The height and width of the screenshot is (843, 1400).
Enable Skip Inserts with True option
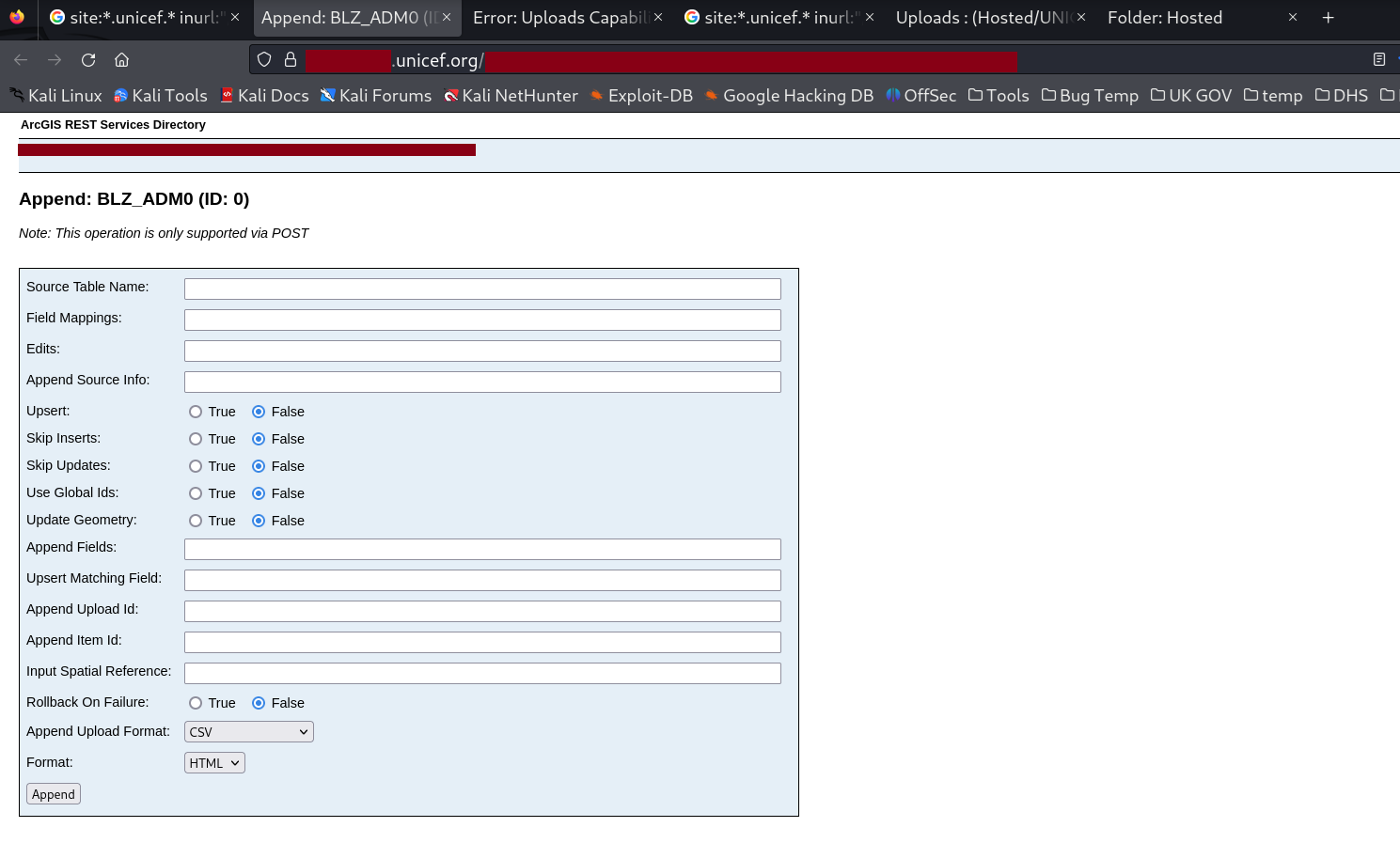click(x=195, y=439)
